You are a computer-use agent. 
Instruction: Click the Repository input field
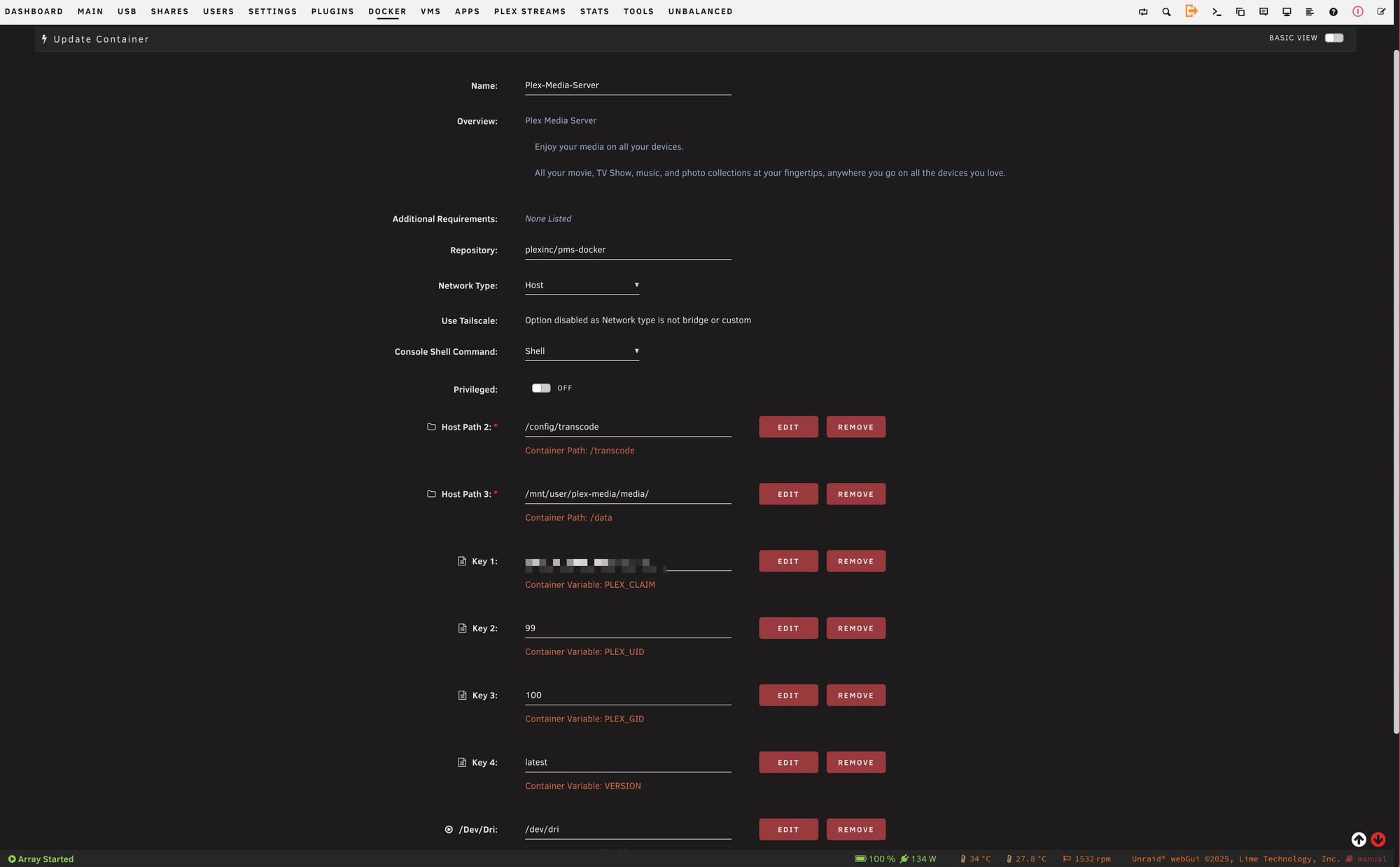pyautogui.click(x=628, y=250)
